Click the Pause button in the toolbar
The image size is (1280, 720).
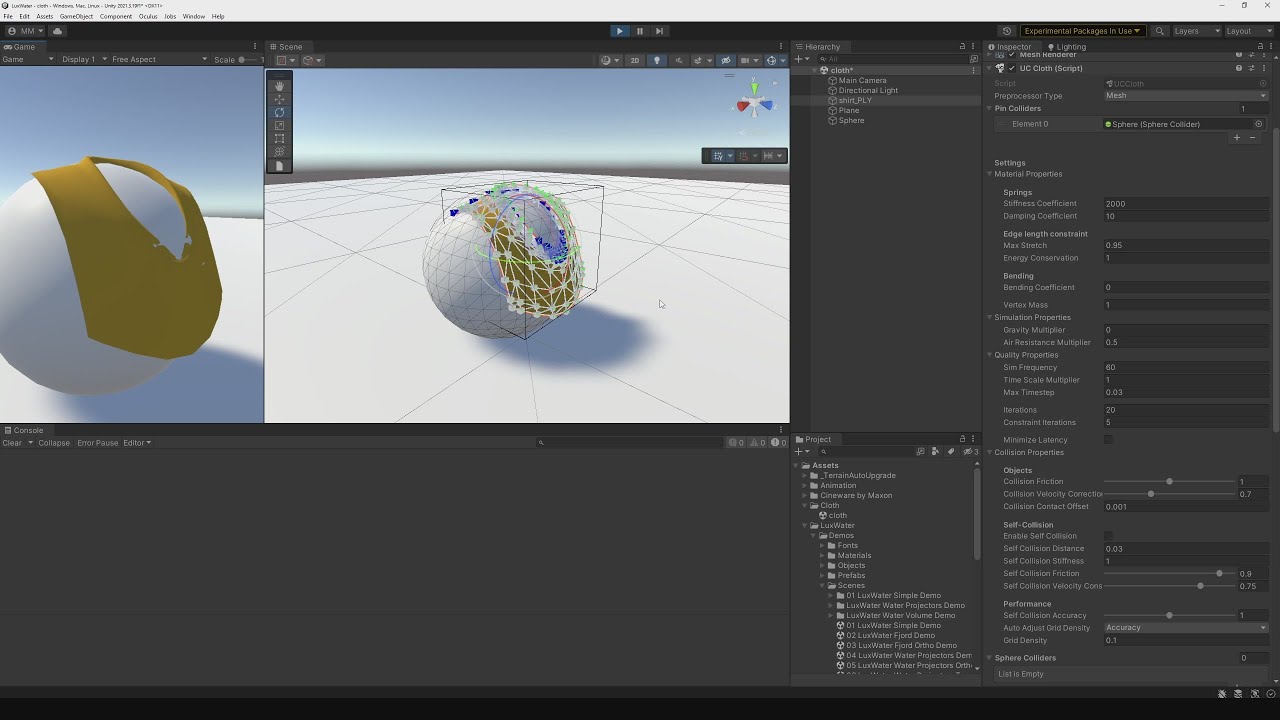[640, 31]
